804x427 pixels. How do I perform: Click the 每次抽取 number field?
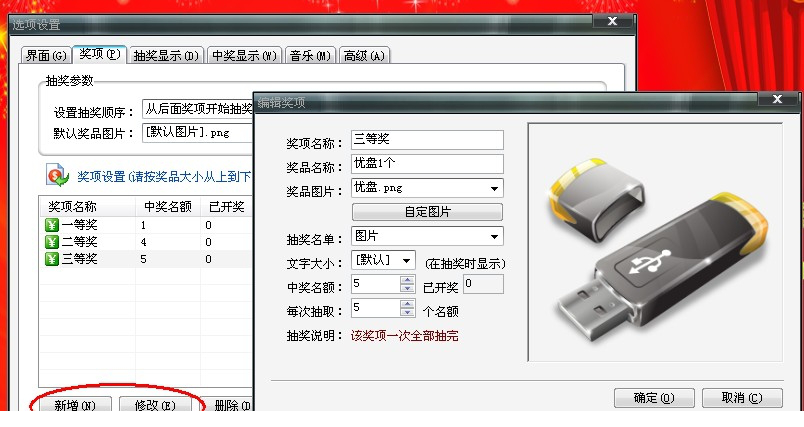(375, 308)
